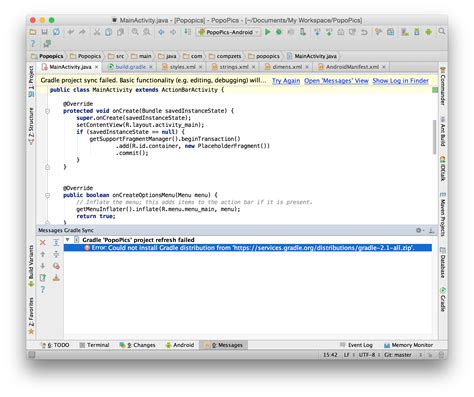This screenshot has height=397, width=474.
Task: Navigate Back with the blue arrow
Action: coord(162,32)
